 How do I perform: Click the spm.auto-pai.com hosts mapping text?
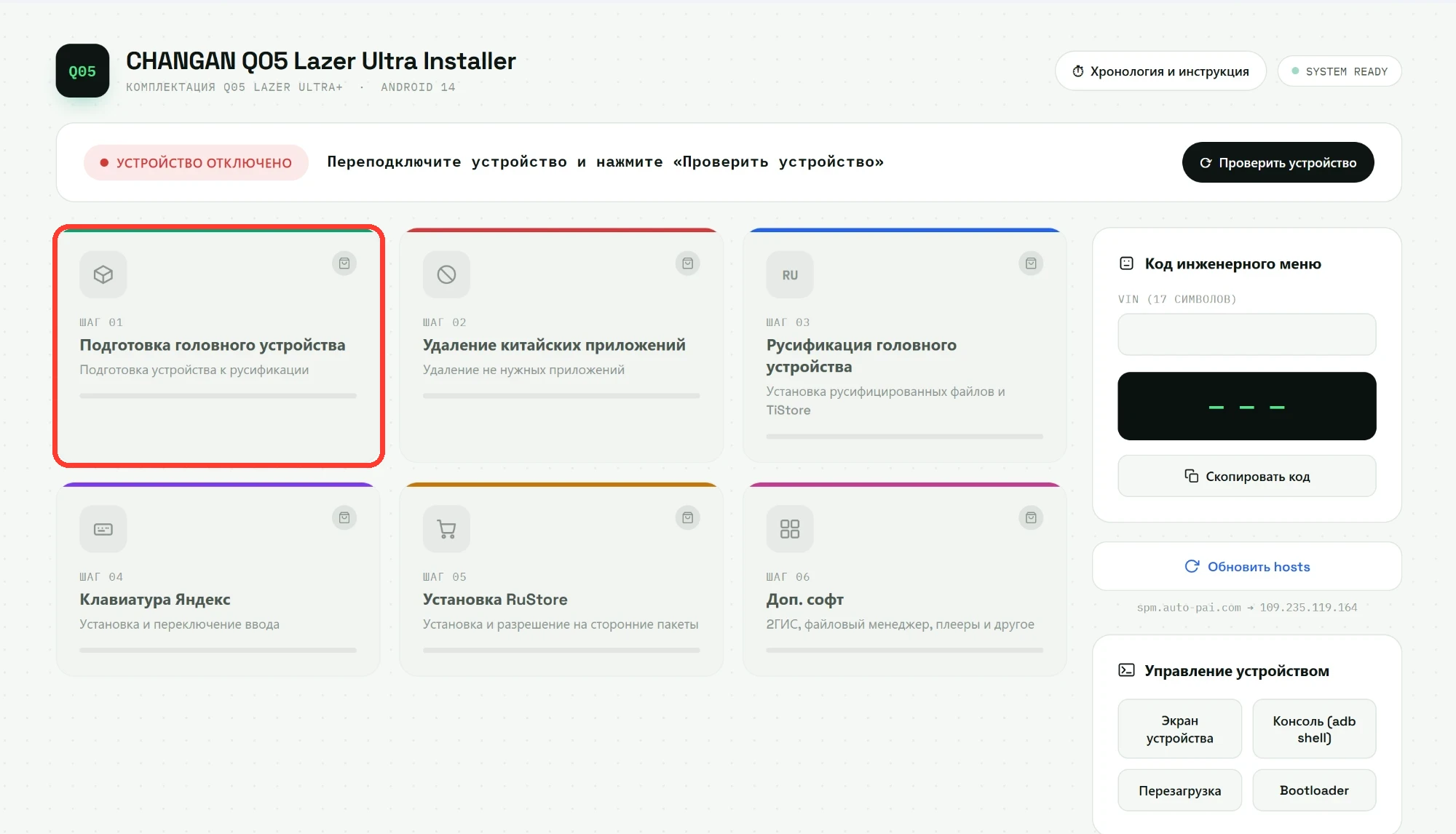click(x=1246, y=608)
